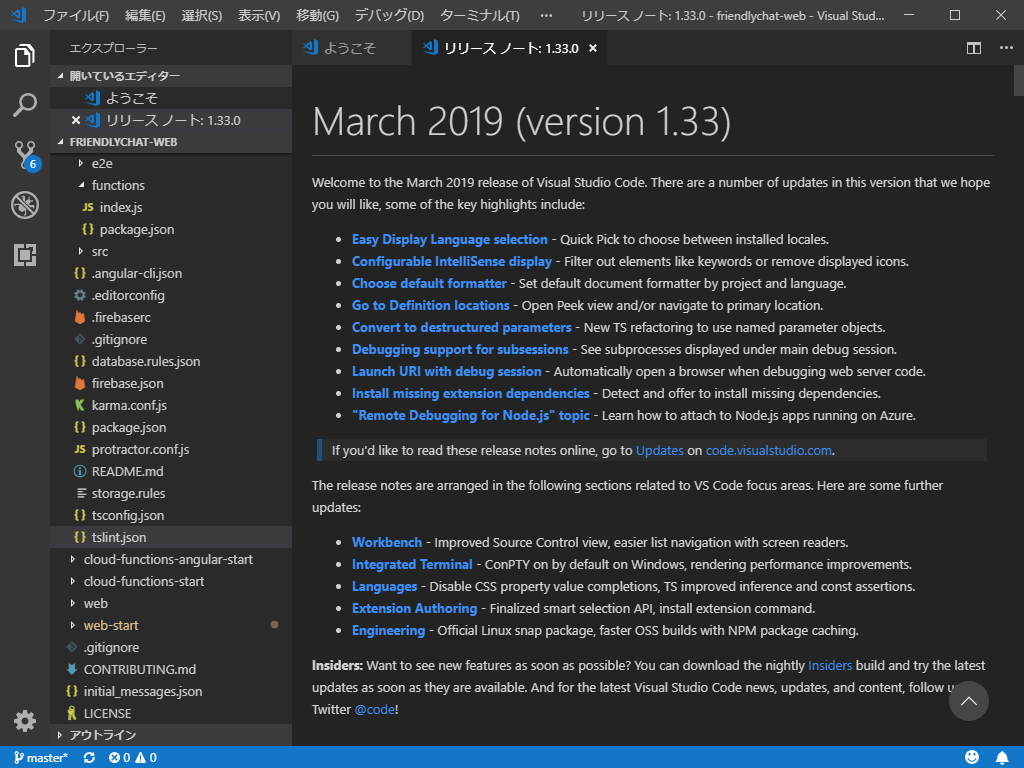Switch to the ようこそ tab

(x=351, y=48)
